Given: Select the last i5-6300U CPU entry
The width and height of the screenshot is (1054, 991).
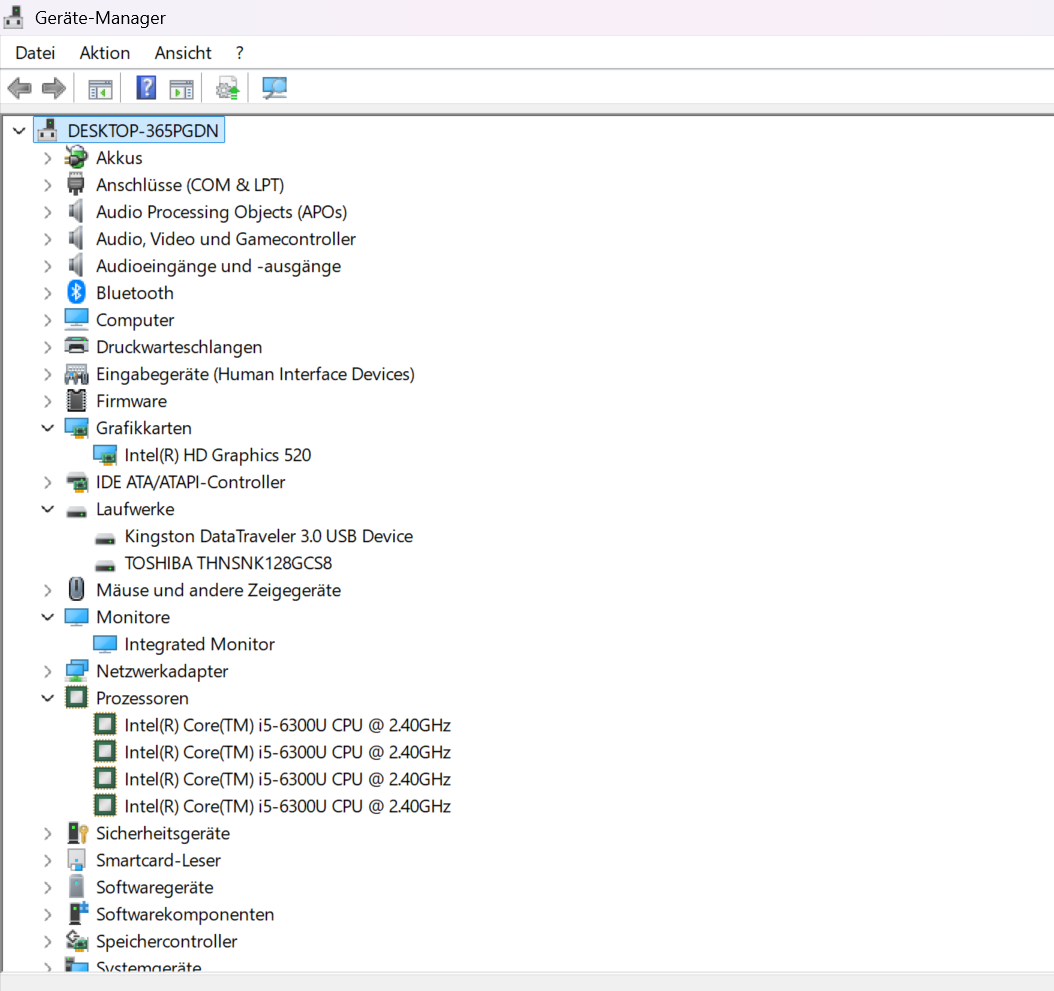Looking at the screenshot, I should [x=287, y=806].
